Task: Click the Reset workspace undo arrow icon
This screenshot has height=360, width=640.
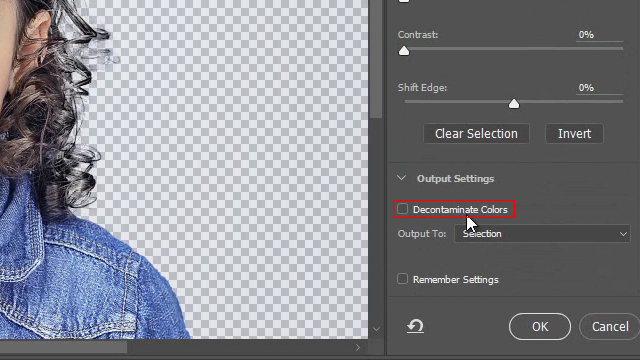Action: [x=416, y=326]
